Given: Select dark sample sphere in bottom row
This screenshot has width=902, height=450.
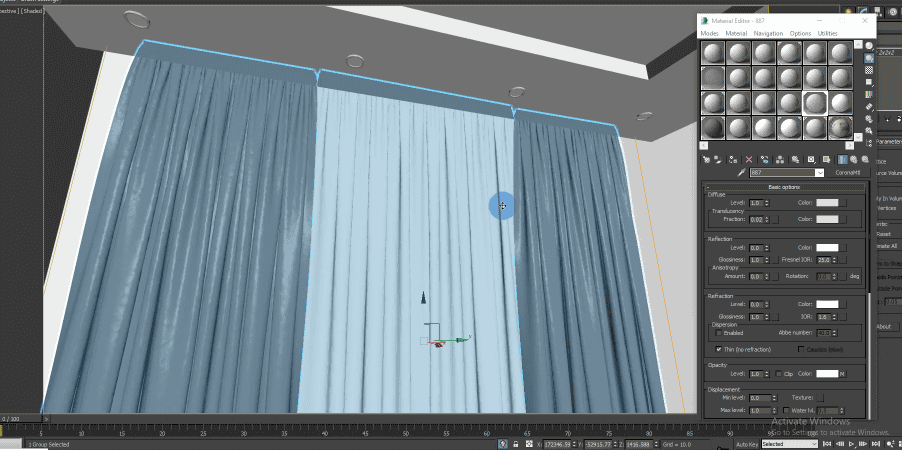Looking at the screenshot, I should click(x=712, y=128).
